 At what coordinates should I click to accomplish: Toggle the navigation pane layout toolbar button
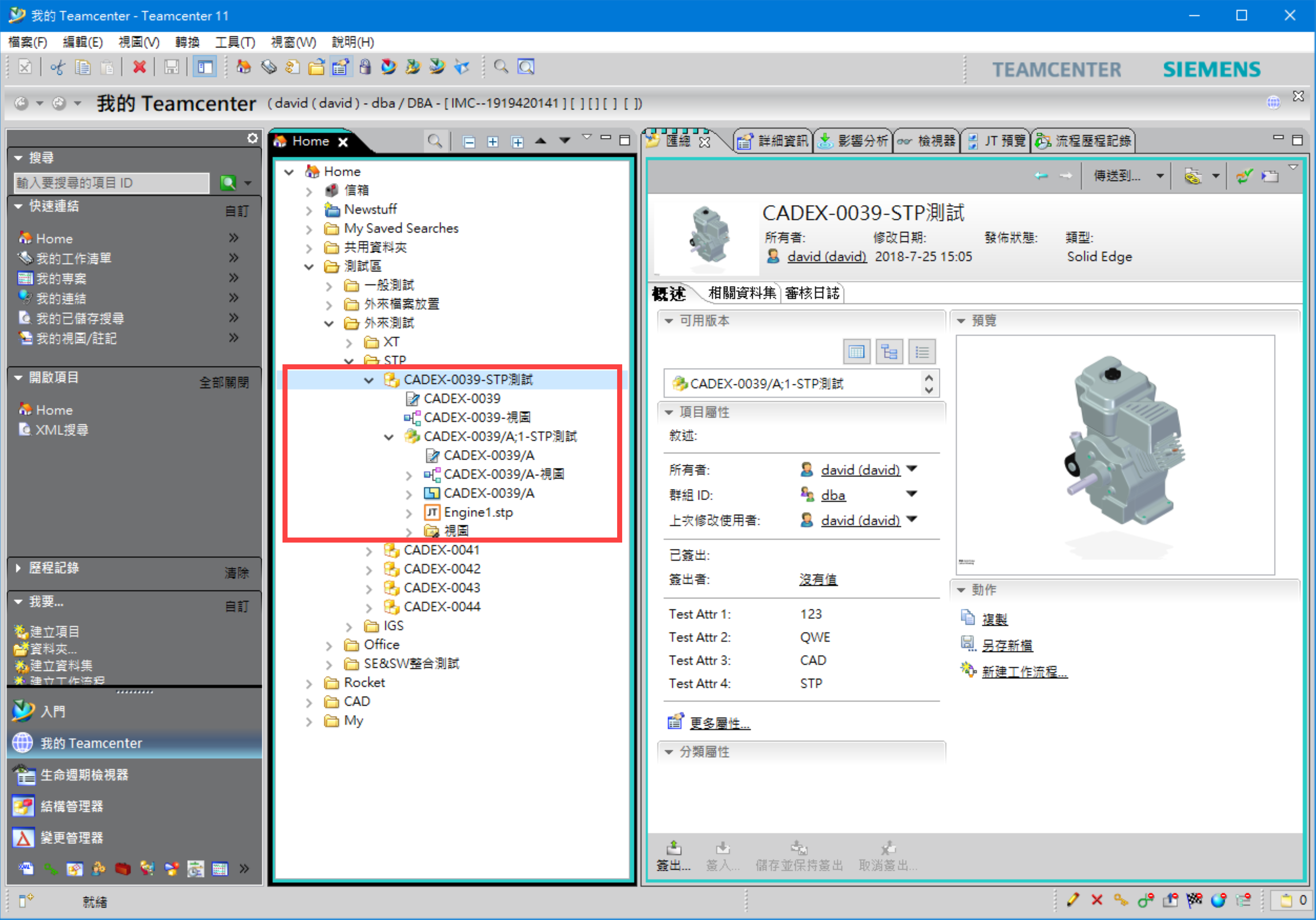tap(204, 68)
